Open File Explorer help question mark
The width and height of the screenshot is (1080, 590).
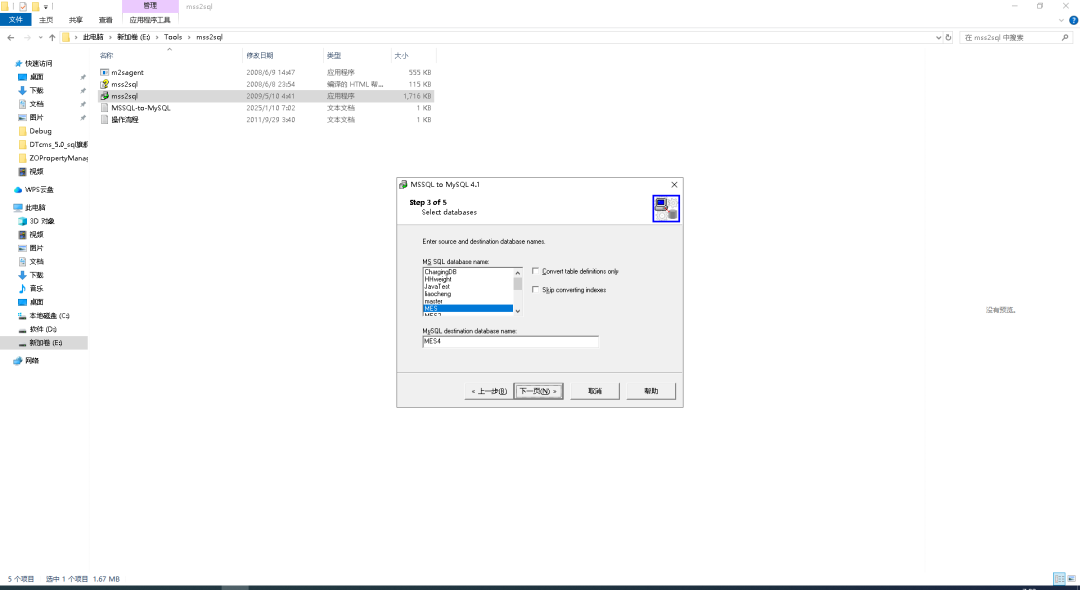[x=1073, y=20]
